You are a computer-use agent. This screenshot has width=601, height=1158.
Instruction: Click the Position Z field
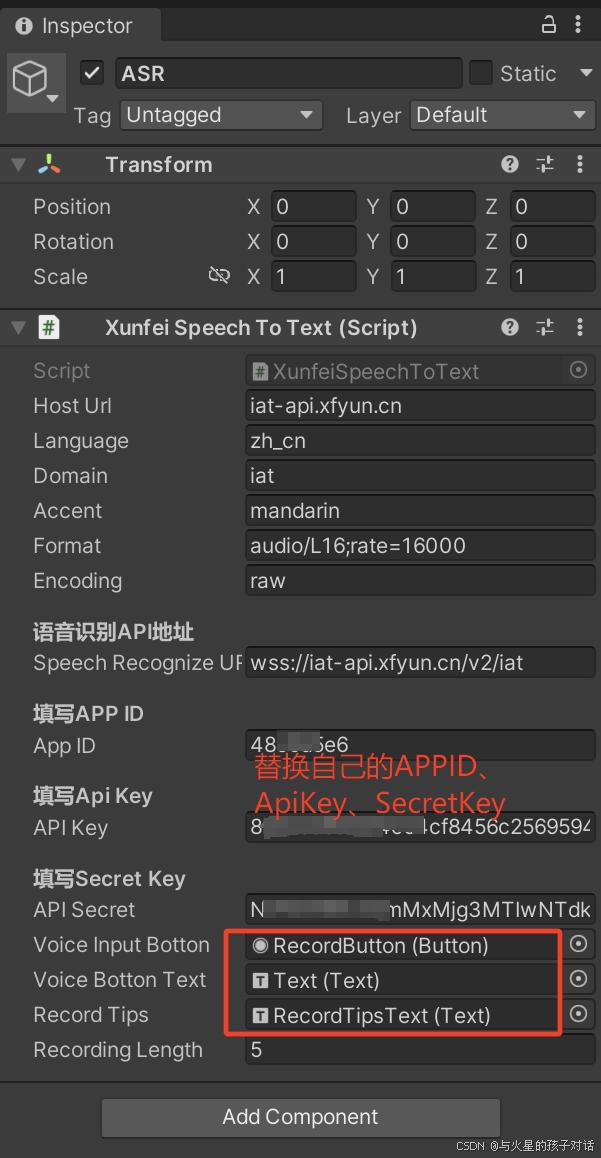pyautogui.click(x=553, y=207)
